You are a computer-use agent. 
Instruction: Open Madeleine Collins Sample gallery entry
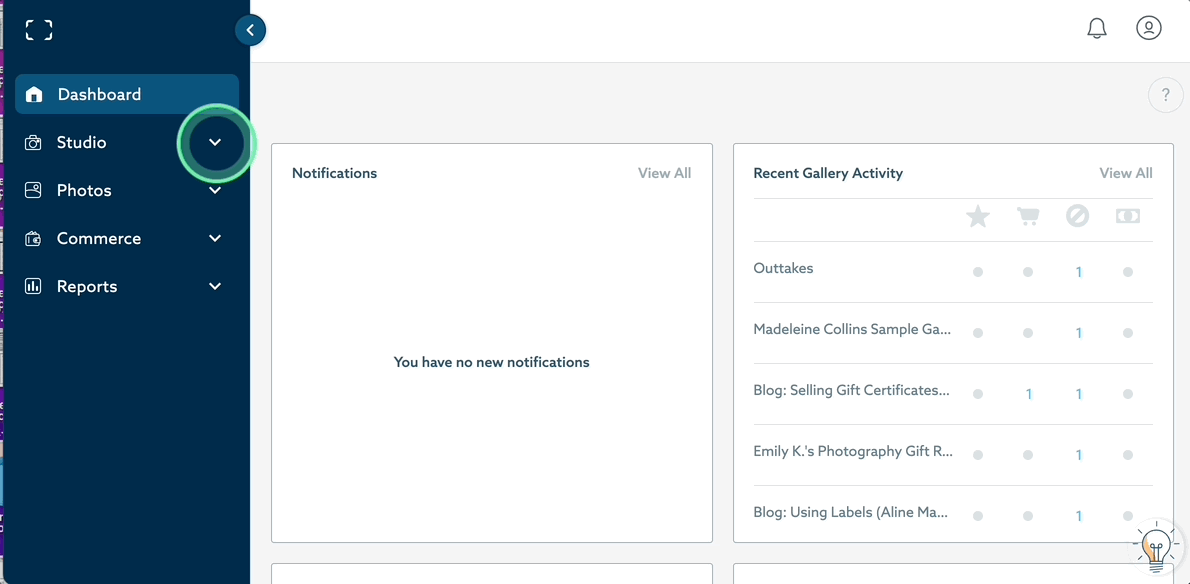pos(851,329)
